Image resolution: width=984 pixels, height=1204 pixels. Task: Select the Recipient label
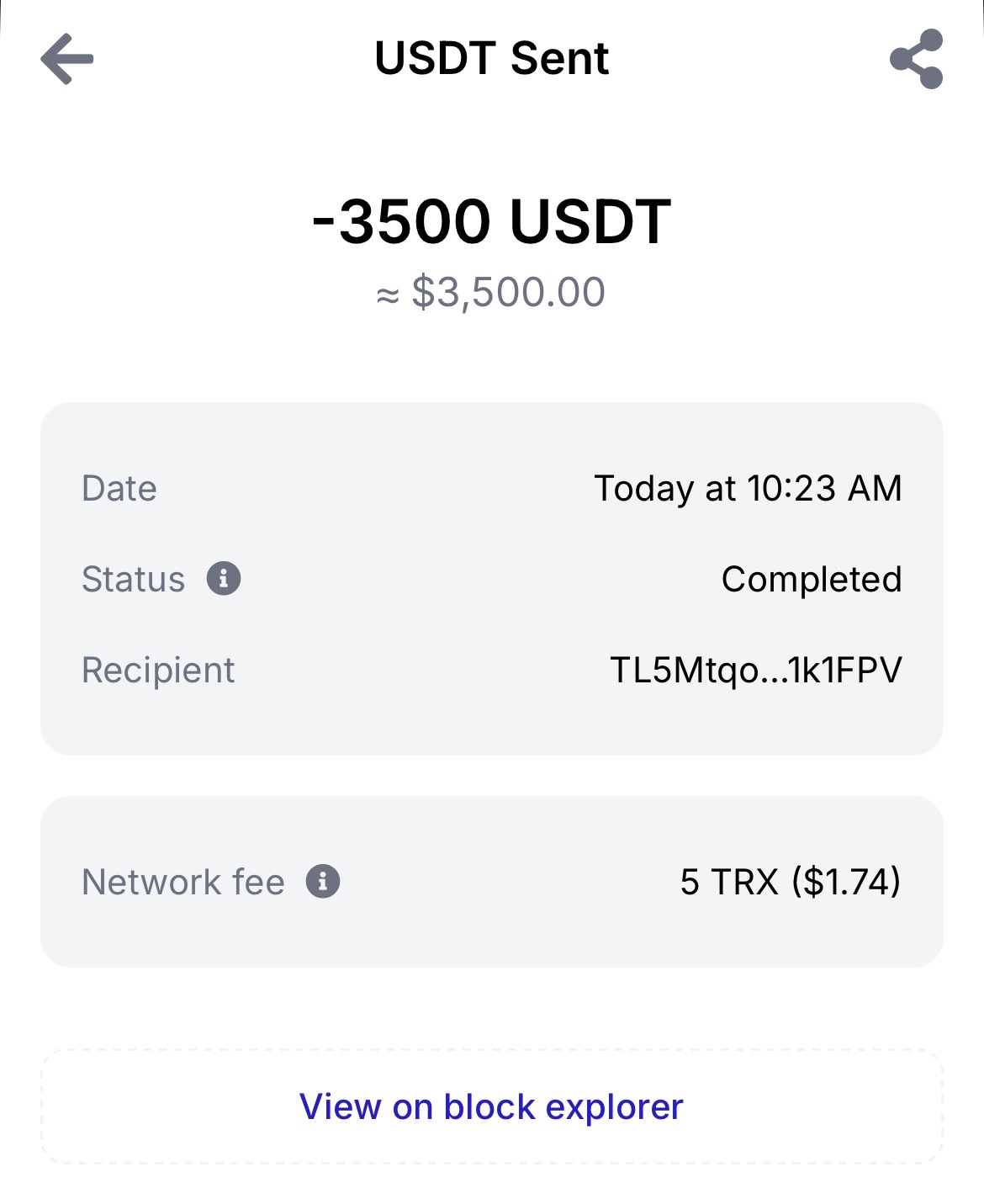click(158, 671)
